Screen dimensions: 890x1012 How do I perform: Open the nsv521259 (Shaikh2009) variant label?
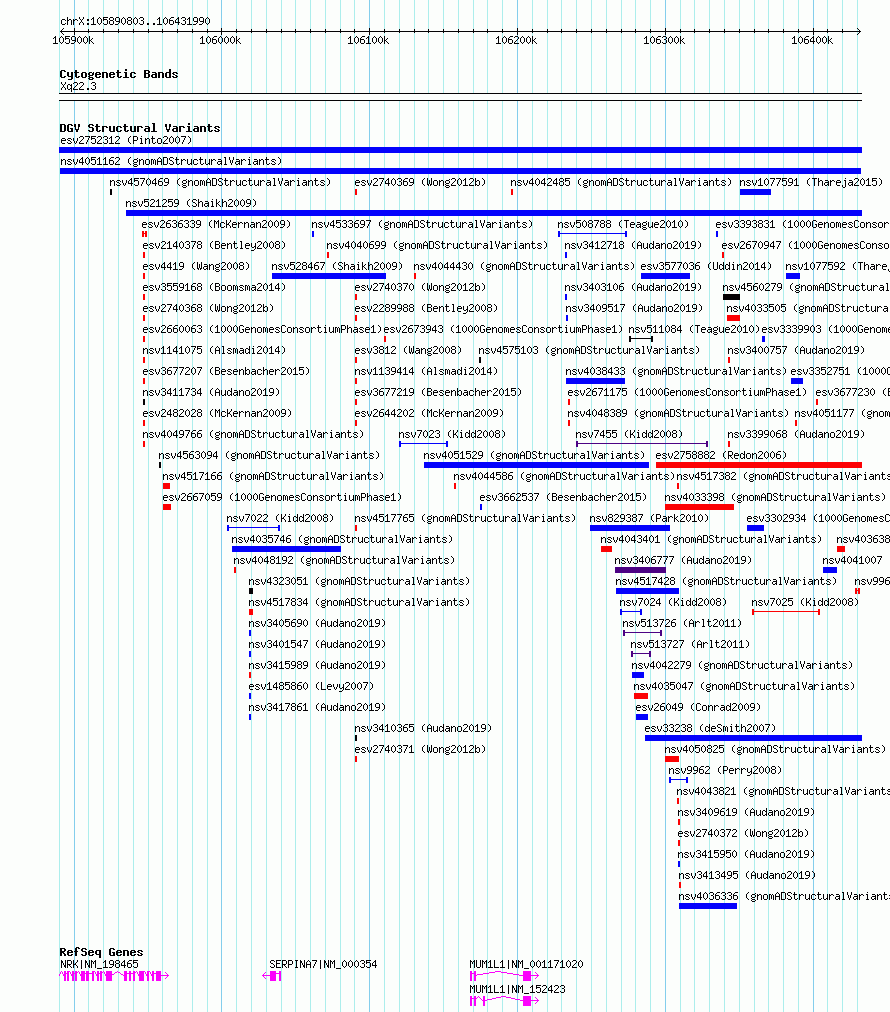click(191, 203)
